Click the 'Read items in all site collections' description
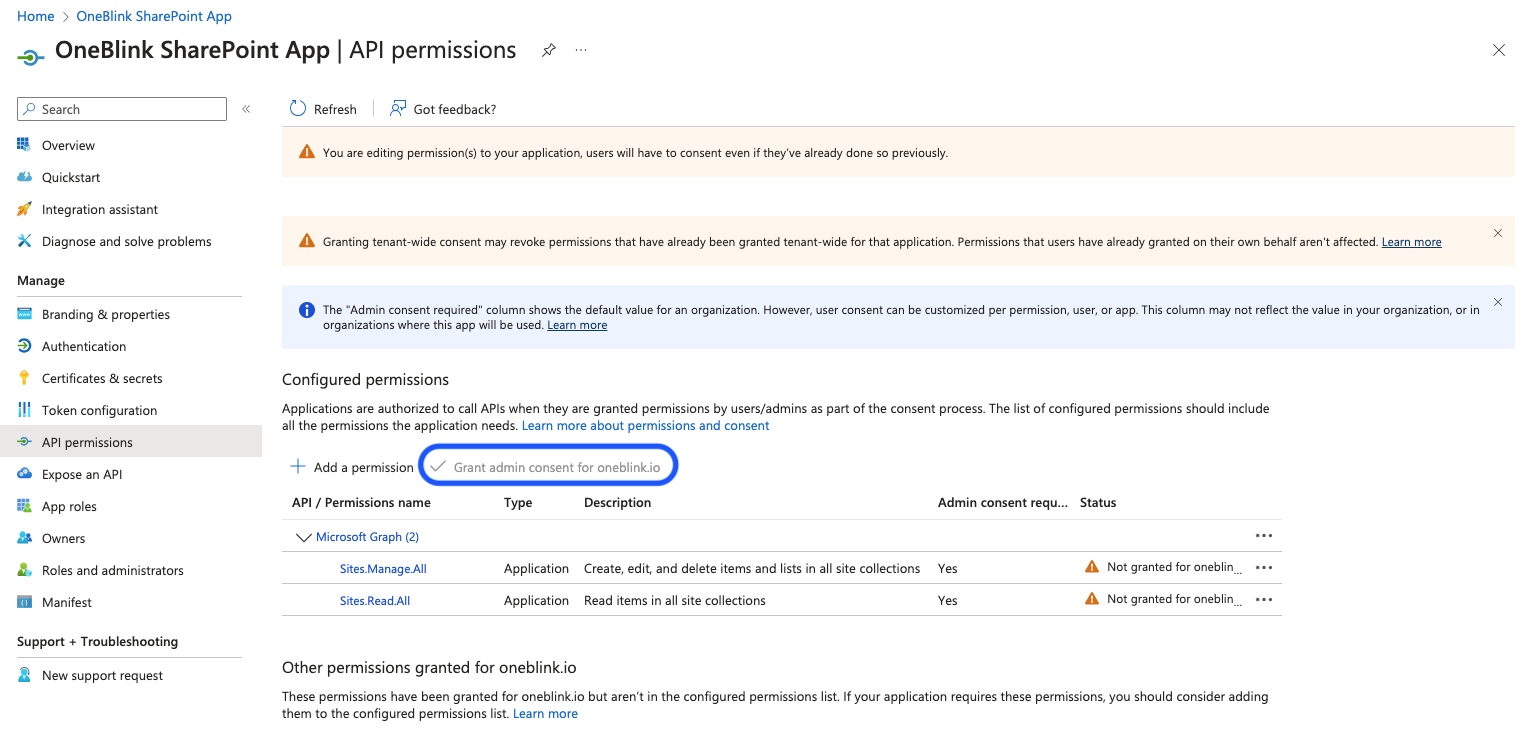The height and width of the screenshot is (744, 1531). (x=675, y=601)
